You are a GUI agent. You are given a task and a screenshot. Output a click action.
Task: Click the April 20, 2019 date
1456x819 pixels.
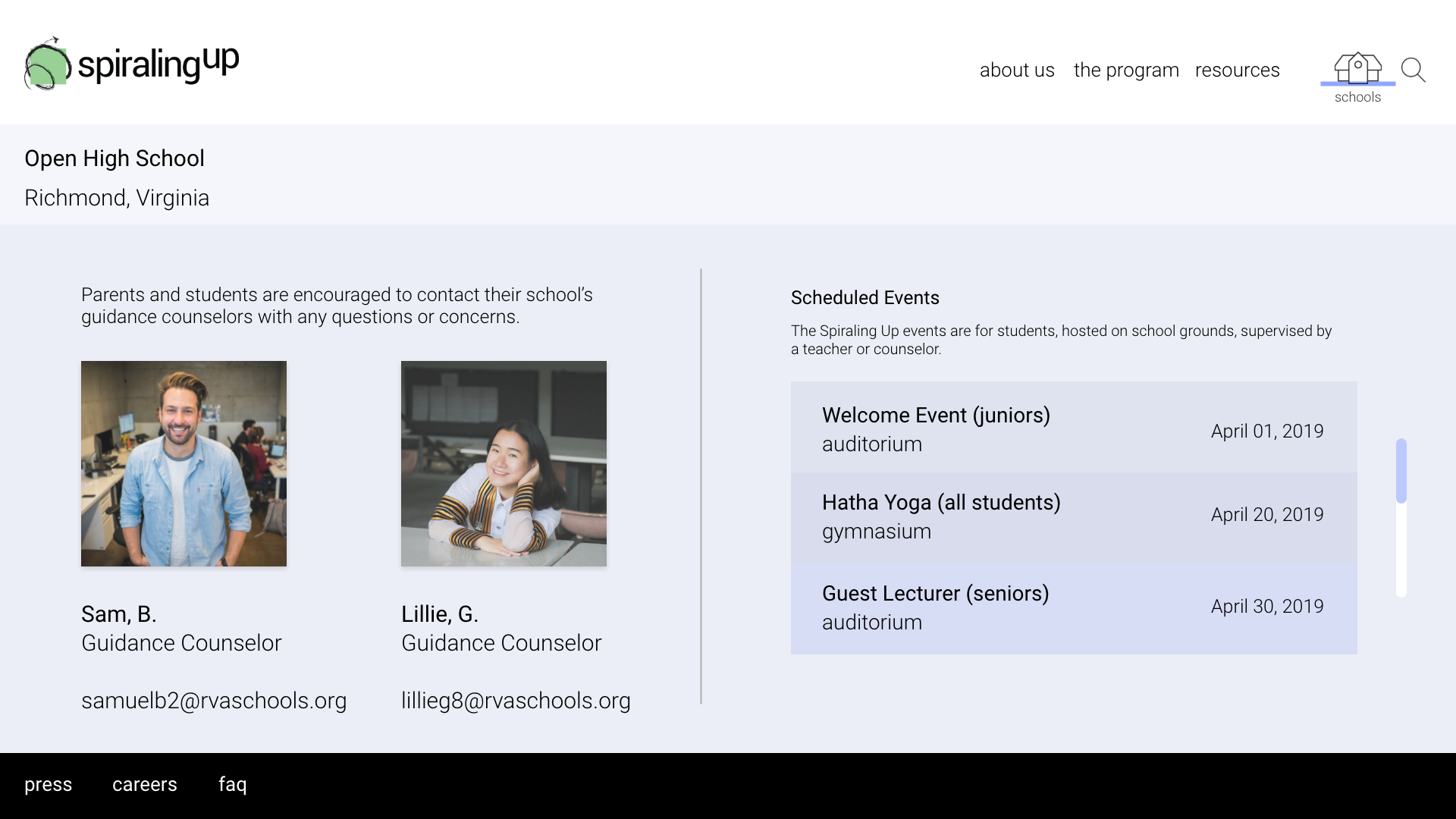click(1267, 514)
